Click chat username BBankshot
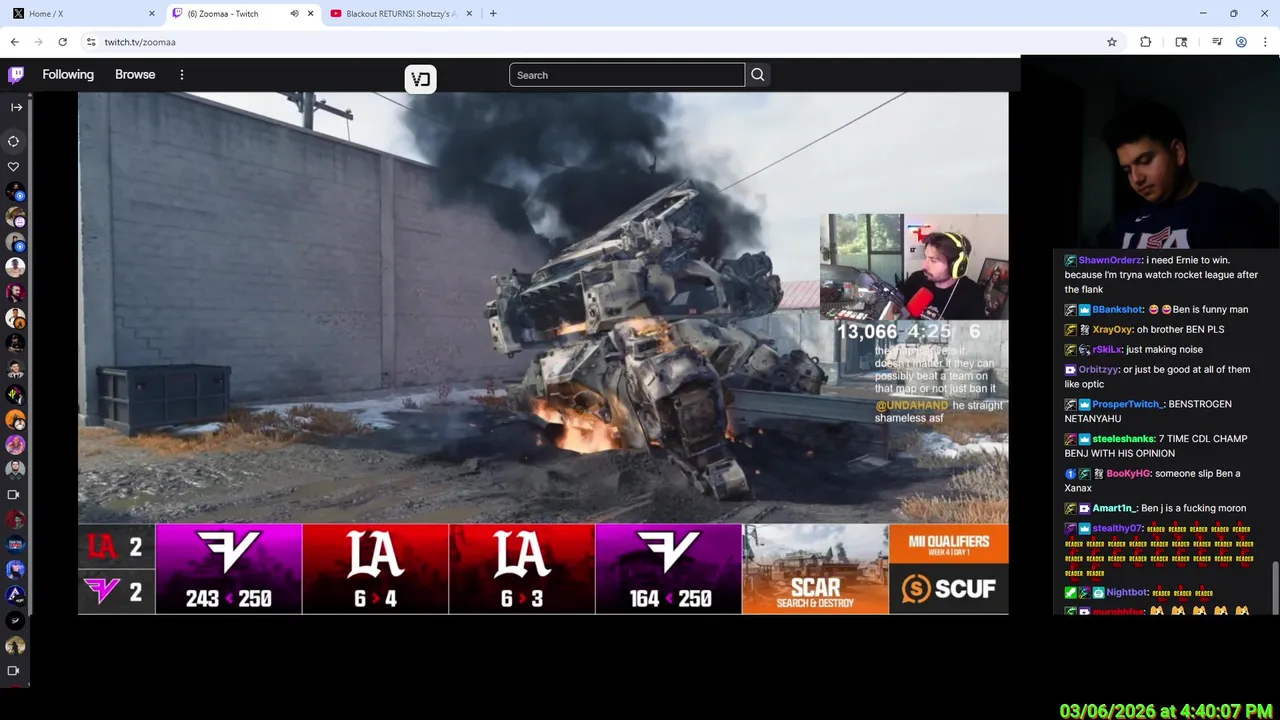The image size is (1280, 720). tap(1117, 310)
